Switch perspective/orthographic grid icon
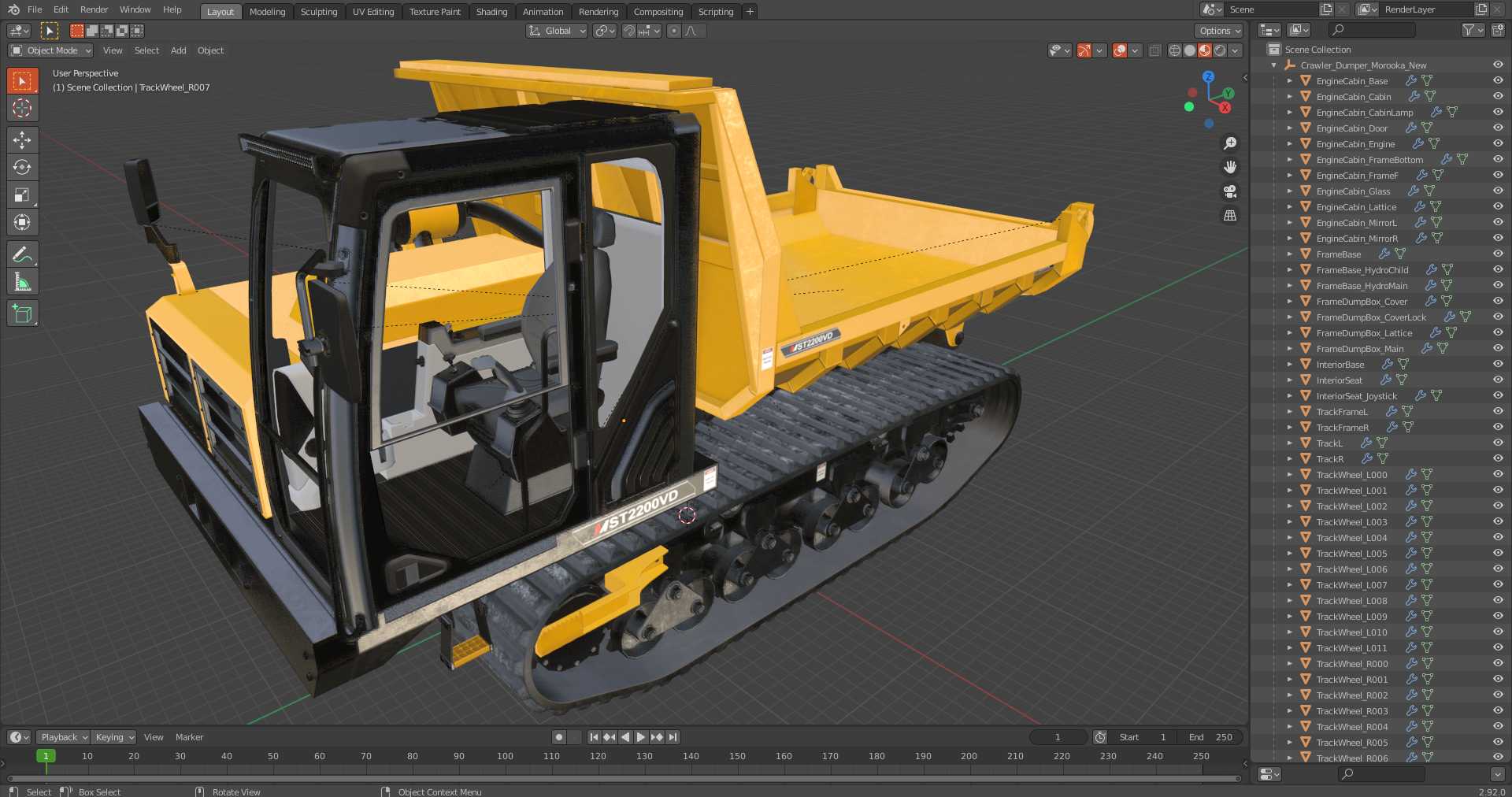The width and height of the screenshot is (1512, 797). [1230, 215]
